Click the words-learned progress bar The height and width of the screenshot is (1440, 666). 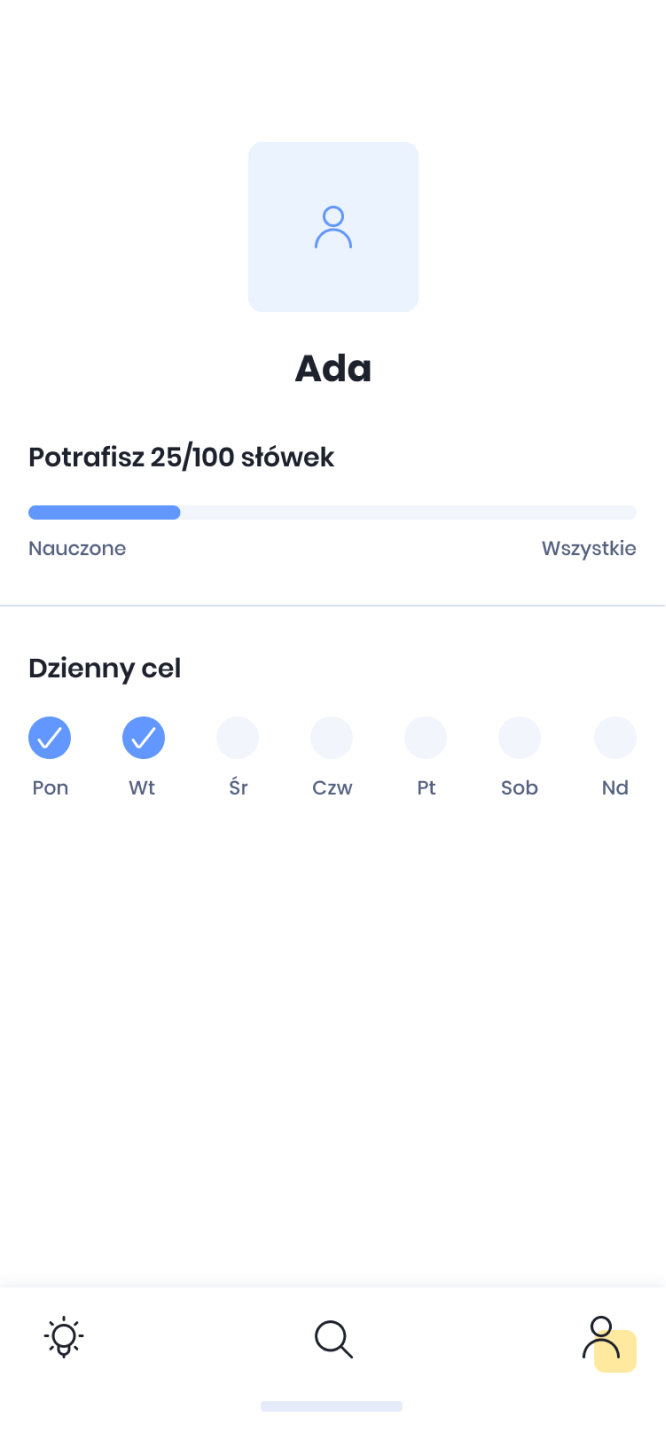coord(332,513)
